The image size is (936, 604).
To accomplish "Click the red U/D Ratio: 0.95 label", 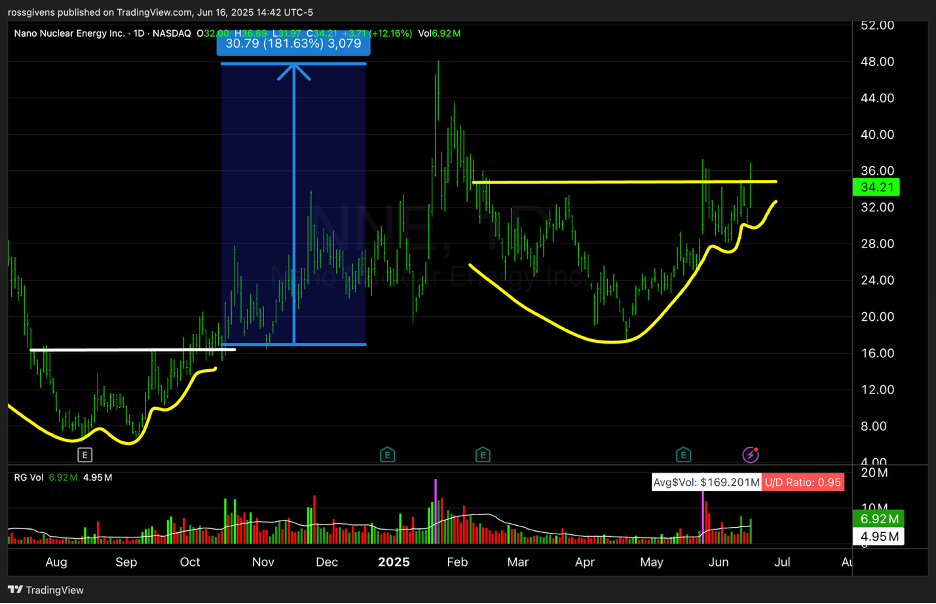I will (x=803, y=482).
